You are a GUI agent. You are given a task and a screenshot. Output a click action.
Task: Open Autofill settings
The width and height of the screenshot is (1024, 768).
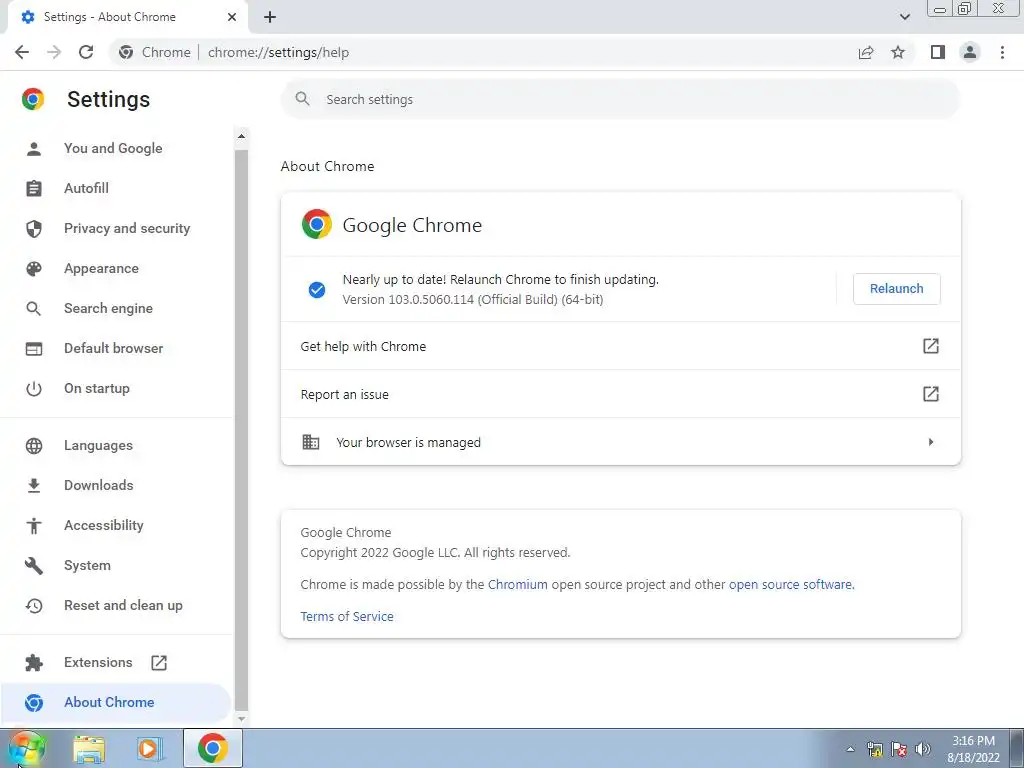pos(86,188)
